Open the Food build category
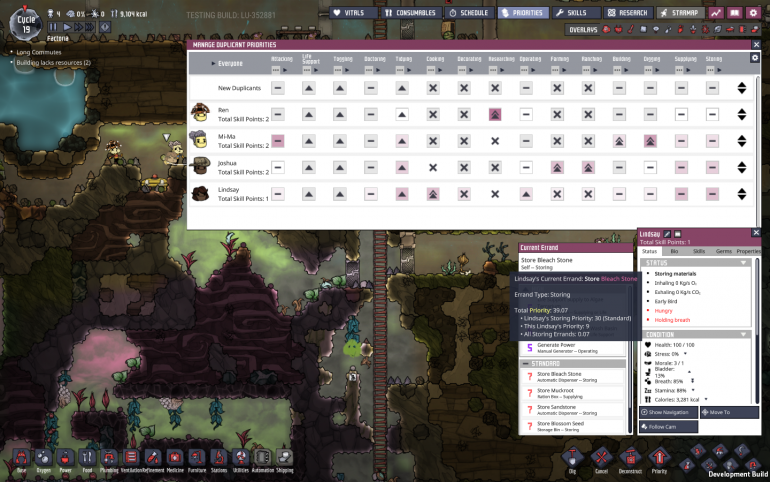The image size is (770, 482). [87, 458]
